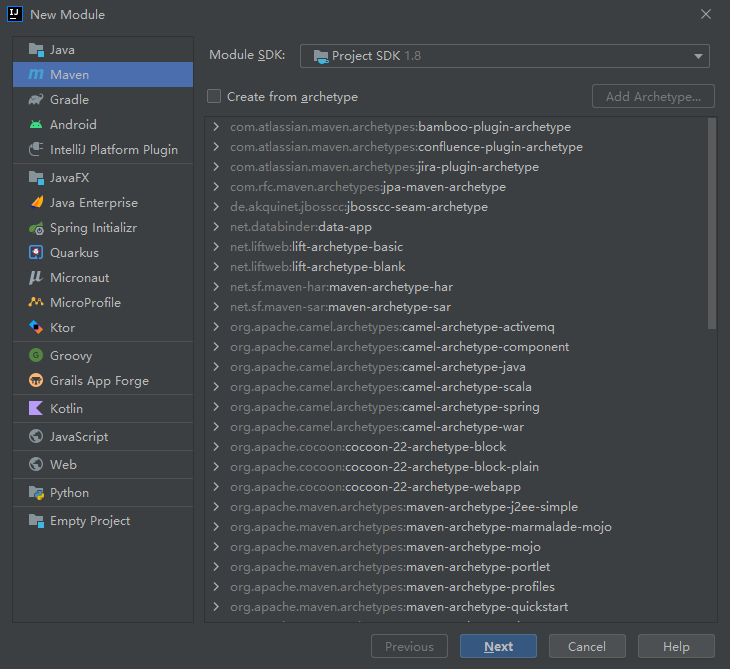This screenshot has height=669, width=730.
Task: Select the Ktor icon
Action: pos(36,328)
